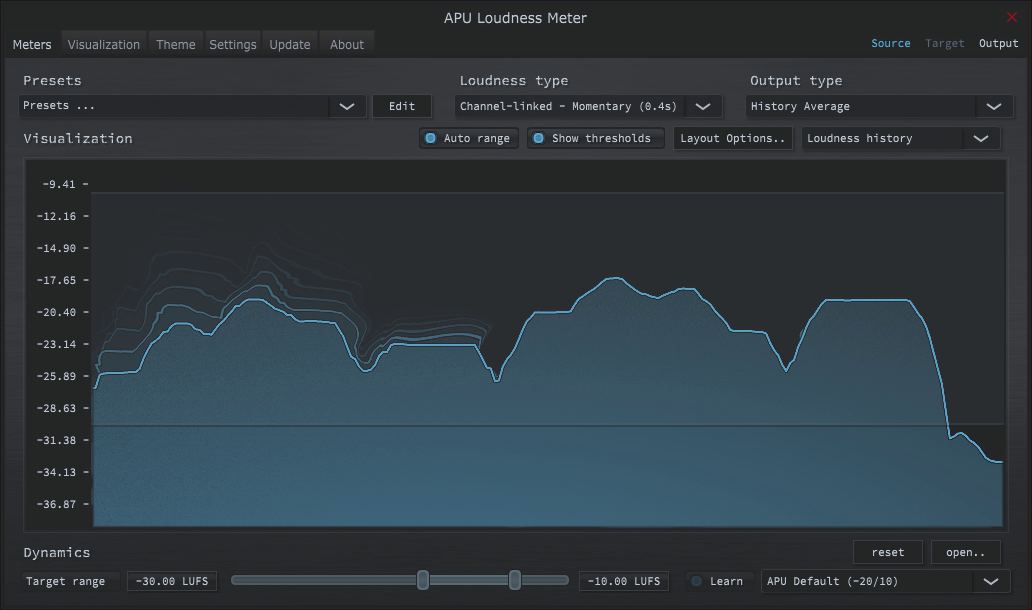Click the -12.16 axis label
Screen dimensions: 1032x610
[x=56, y=216]
